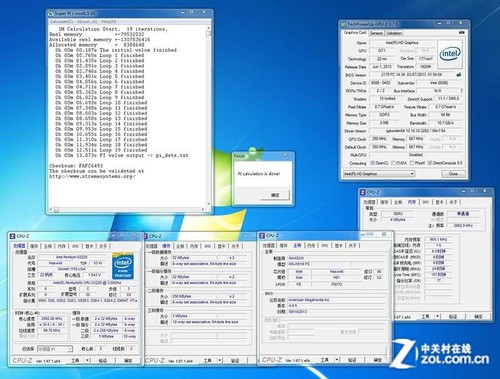Click the title icon of the memory-tab CPU-Z window
Image resolution: width=500 pixels, height=379 pixels.
pyautogui.click(x=363, y=192)
